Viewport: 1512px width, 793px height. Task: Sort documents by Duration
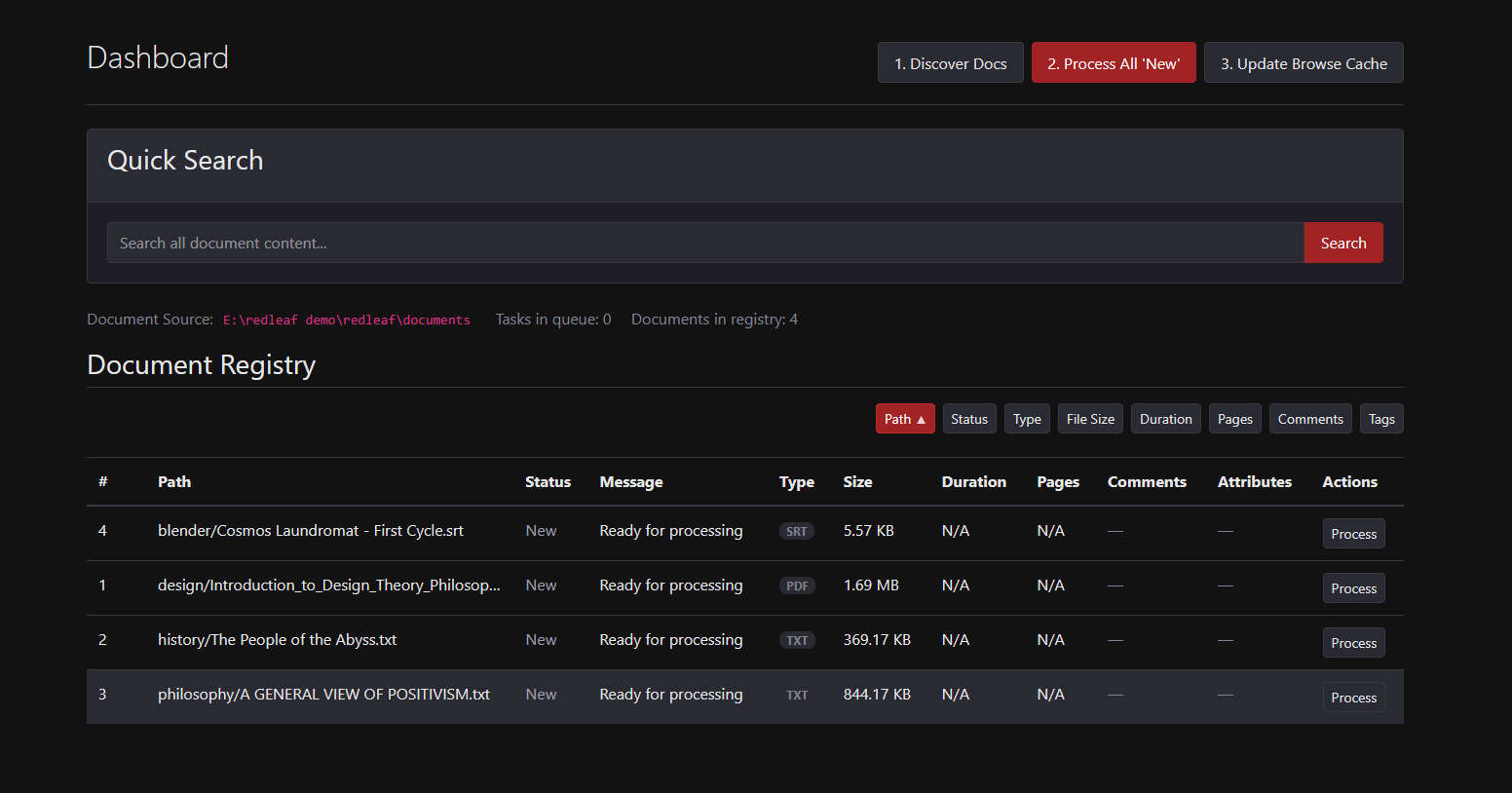tap(1165, 419)
